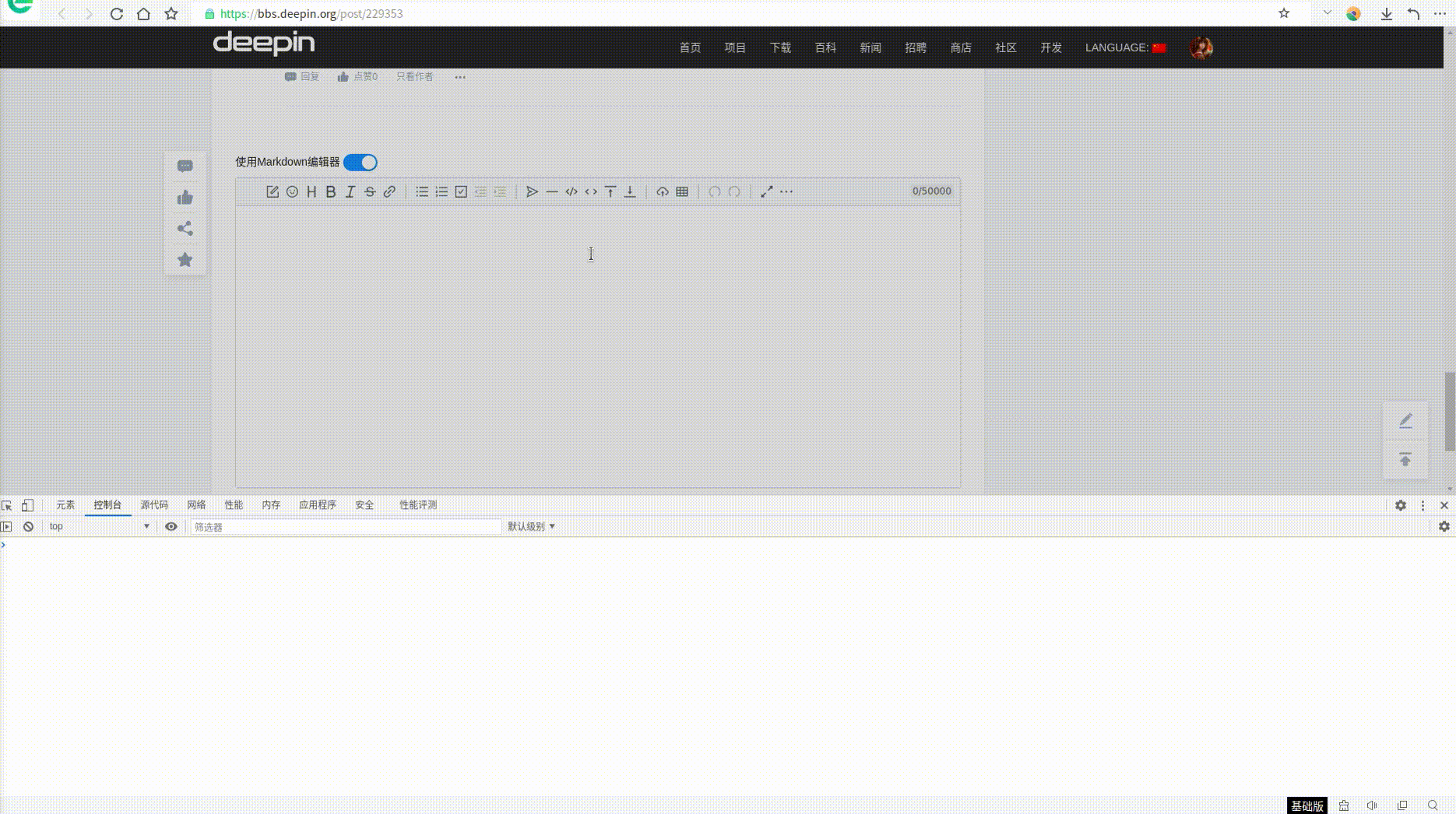Insert a blockquote with the arrow icon
Viewport: 1456px width, 814px height.
[x=533, y=191]
